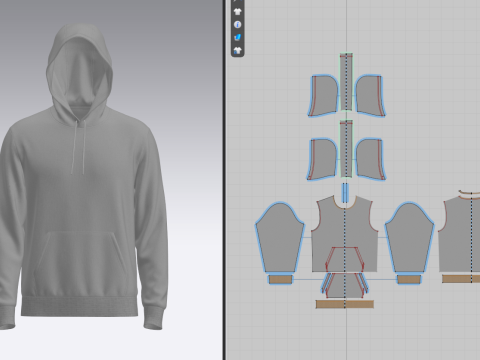Image resolution: width=480 pixels, height=360 pixels.
Task: Select the left sleeve cuff rib pattern
Action: point(281,279)
